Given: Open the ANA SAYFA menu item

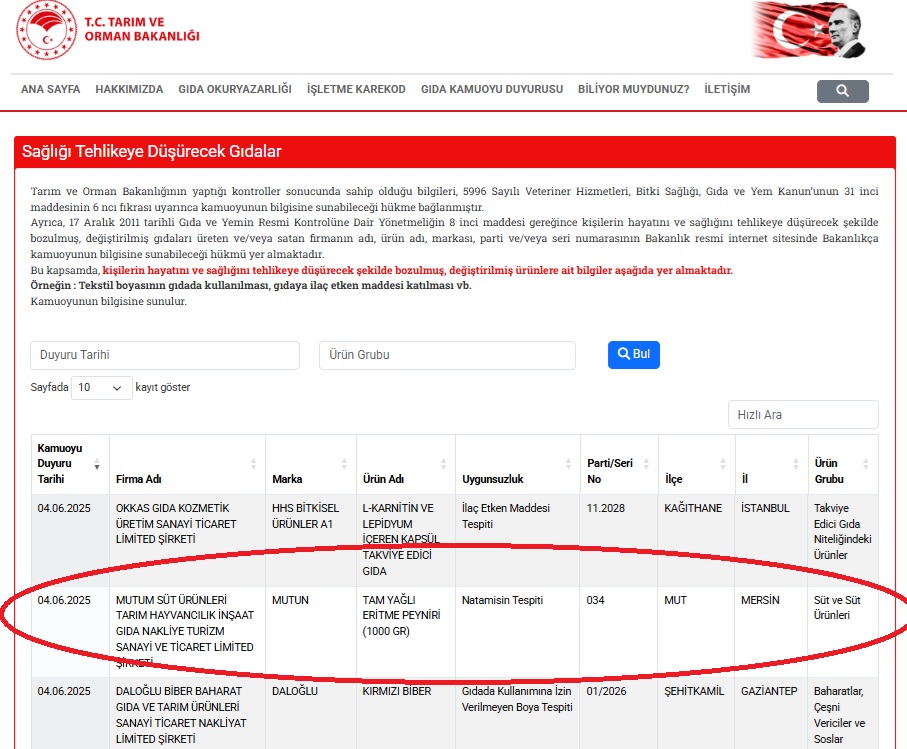Looking at the screenshot, I should click(50, 89).
